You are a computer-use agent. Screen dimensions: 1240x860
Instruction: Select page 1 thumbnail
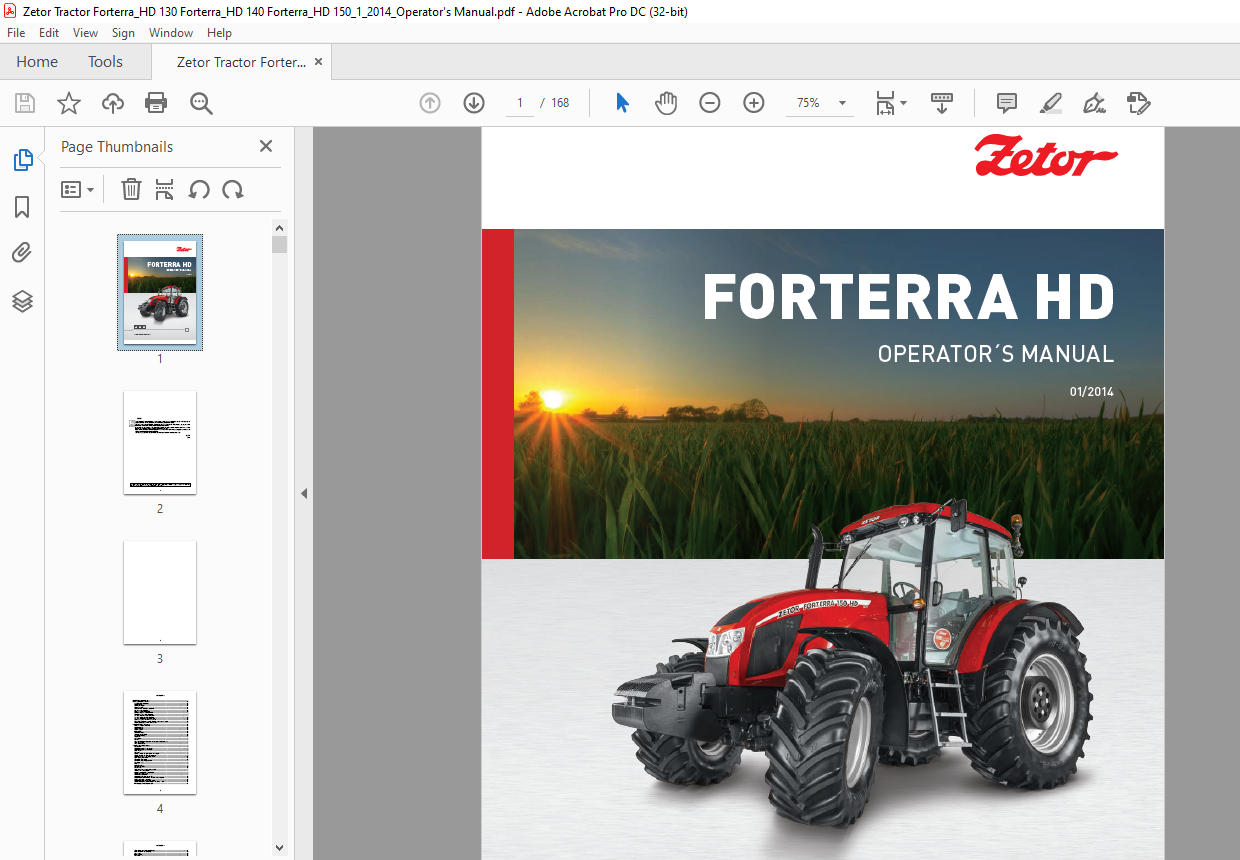click(160, 292)
